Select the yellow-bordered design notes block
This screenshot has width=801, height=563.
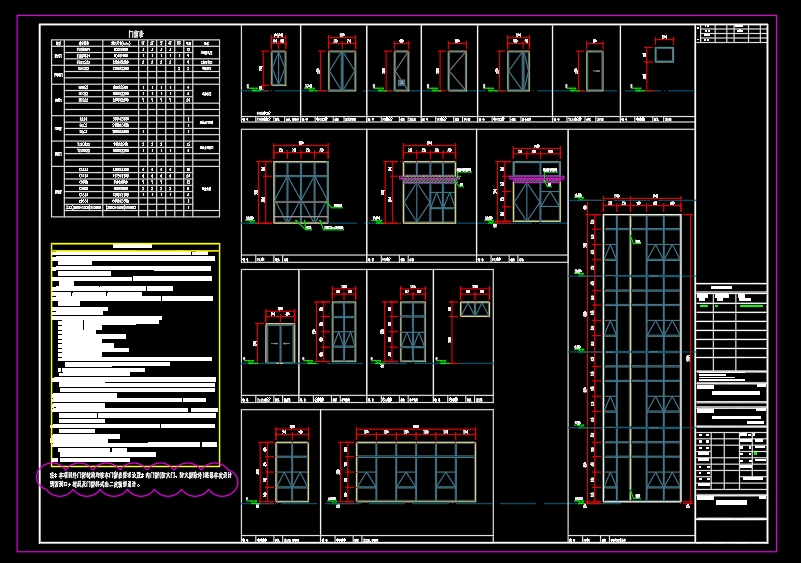click(135, 355)
